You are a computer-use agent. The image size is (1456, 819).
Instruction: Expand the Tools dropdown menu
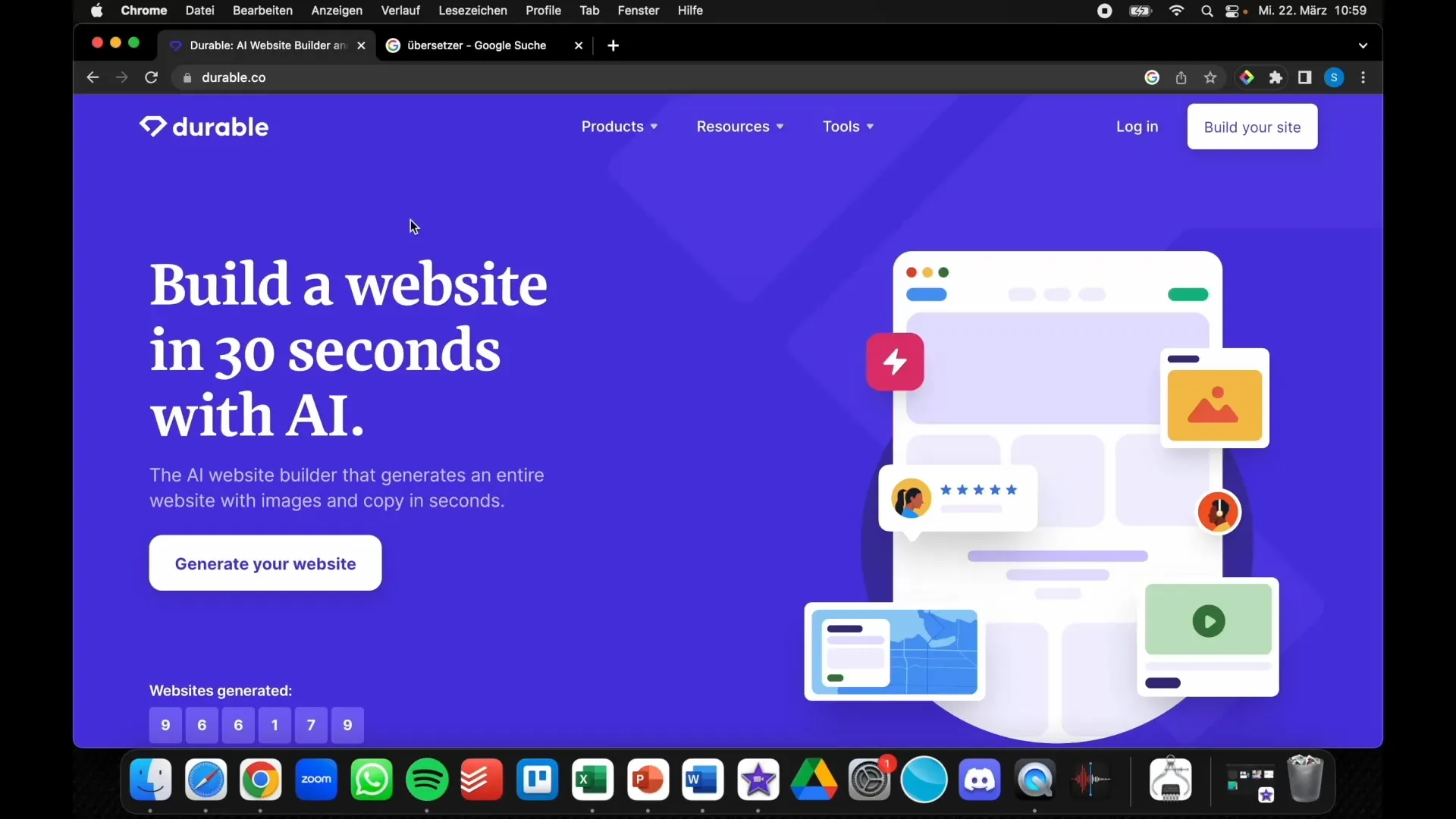(x=847, y=126)
